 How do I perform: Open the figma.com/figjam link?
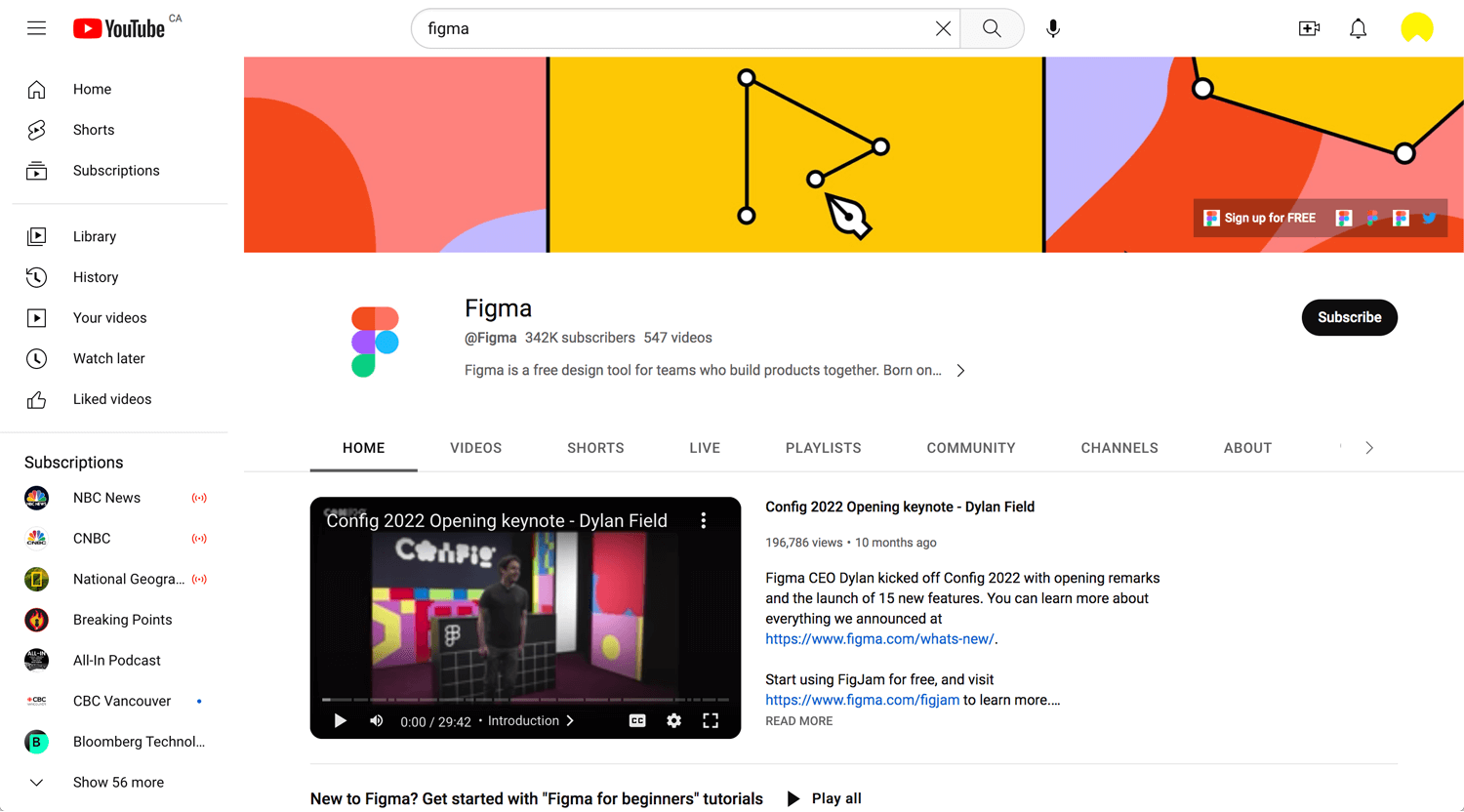(x=862, y=700)
